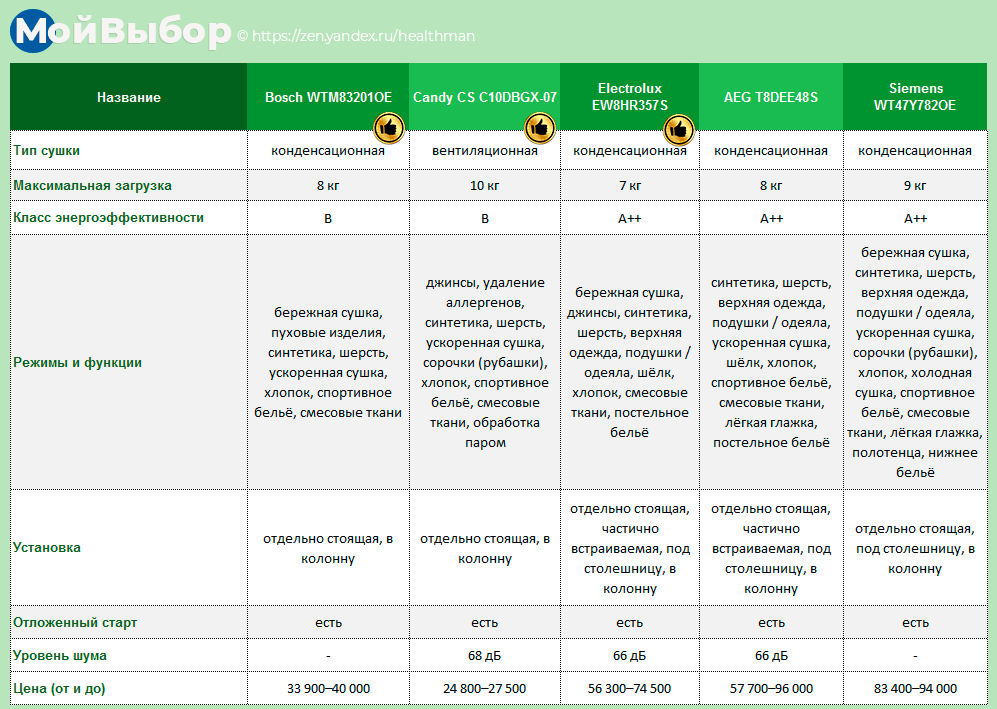Image resolution: width=997 pixels, height=709 pixels.
Task: Select the вентиляционная cell for Candy
Action: (x=485, y=151)
